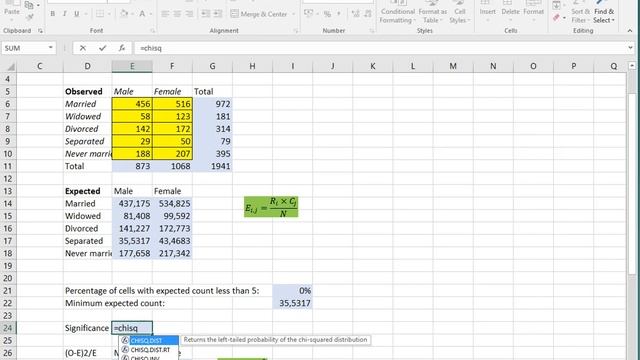Click Insert cells button
Image resolution: width=640 pixels, height=360 pixels.
(x=487, y=11)
